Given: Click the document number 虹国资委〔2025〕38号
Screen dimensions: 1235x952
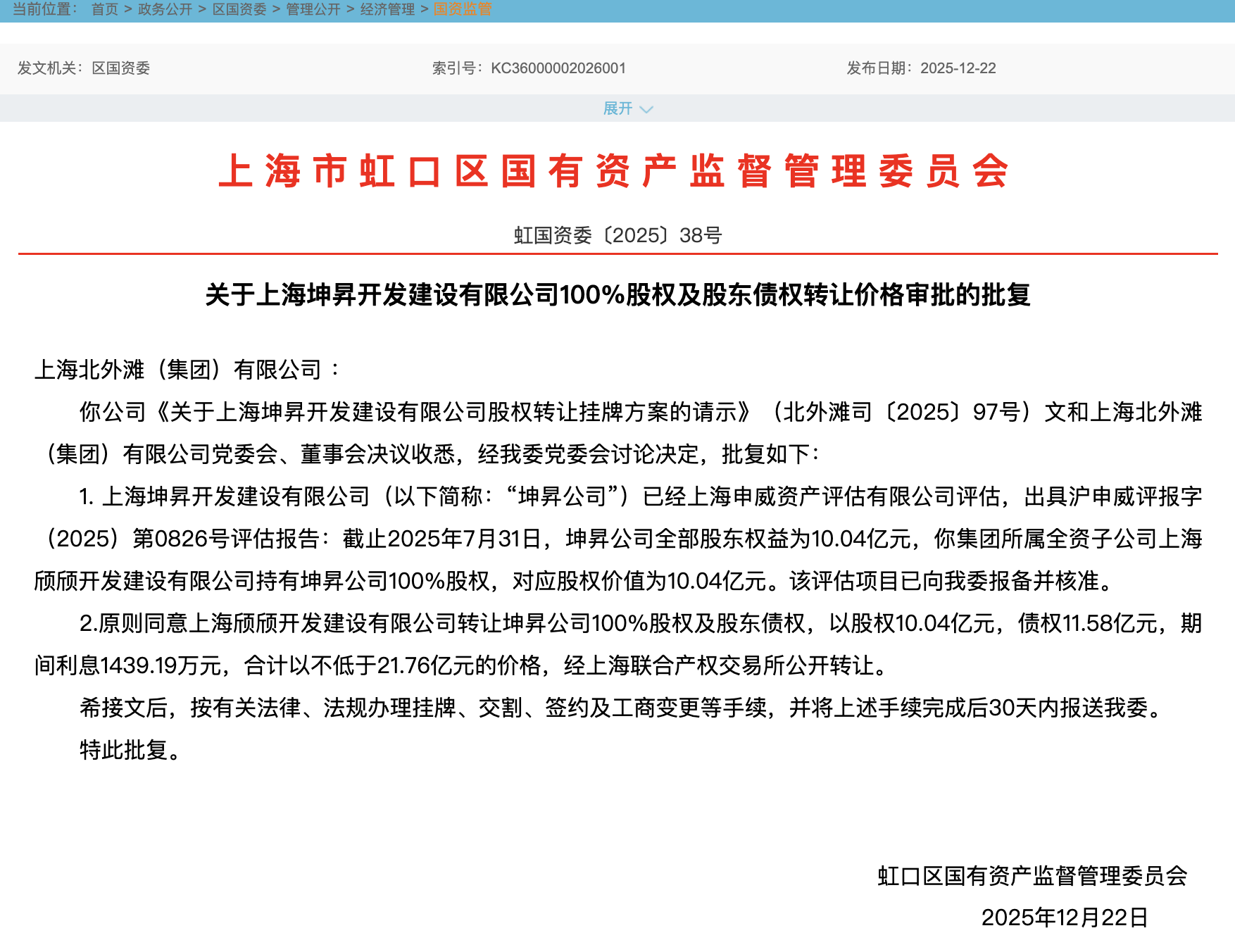Looking at the screenshot, I should click(x=617, y=235).
